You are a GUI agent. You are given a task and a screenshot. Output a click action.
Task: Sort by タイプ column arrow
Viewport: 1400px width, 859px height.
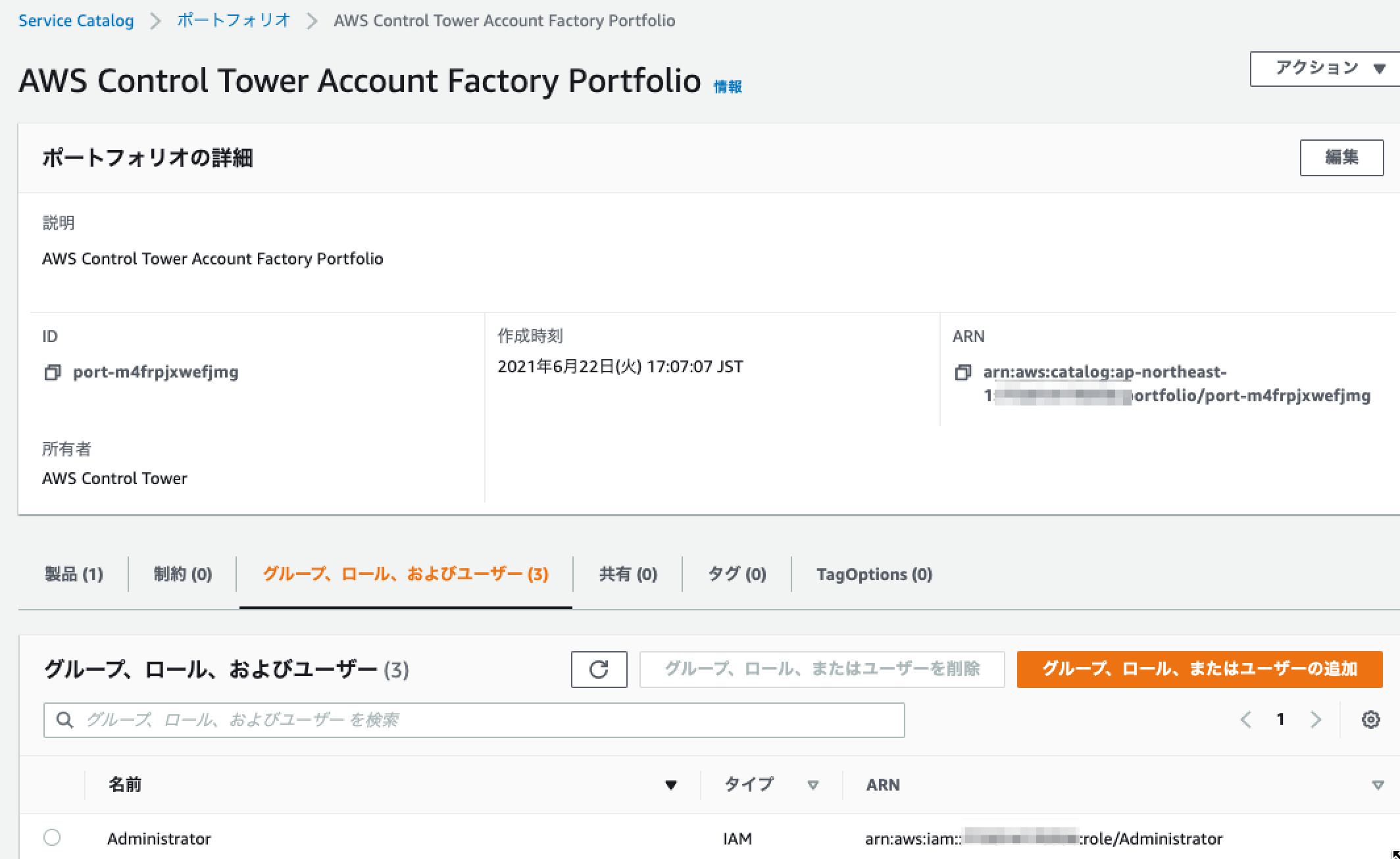pyautogui.click(x=813, y=785)
